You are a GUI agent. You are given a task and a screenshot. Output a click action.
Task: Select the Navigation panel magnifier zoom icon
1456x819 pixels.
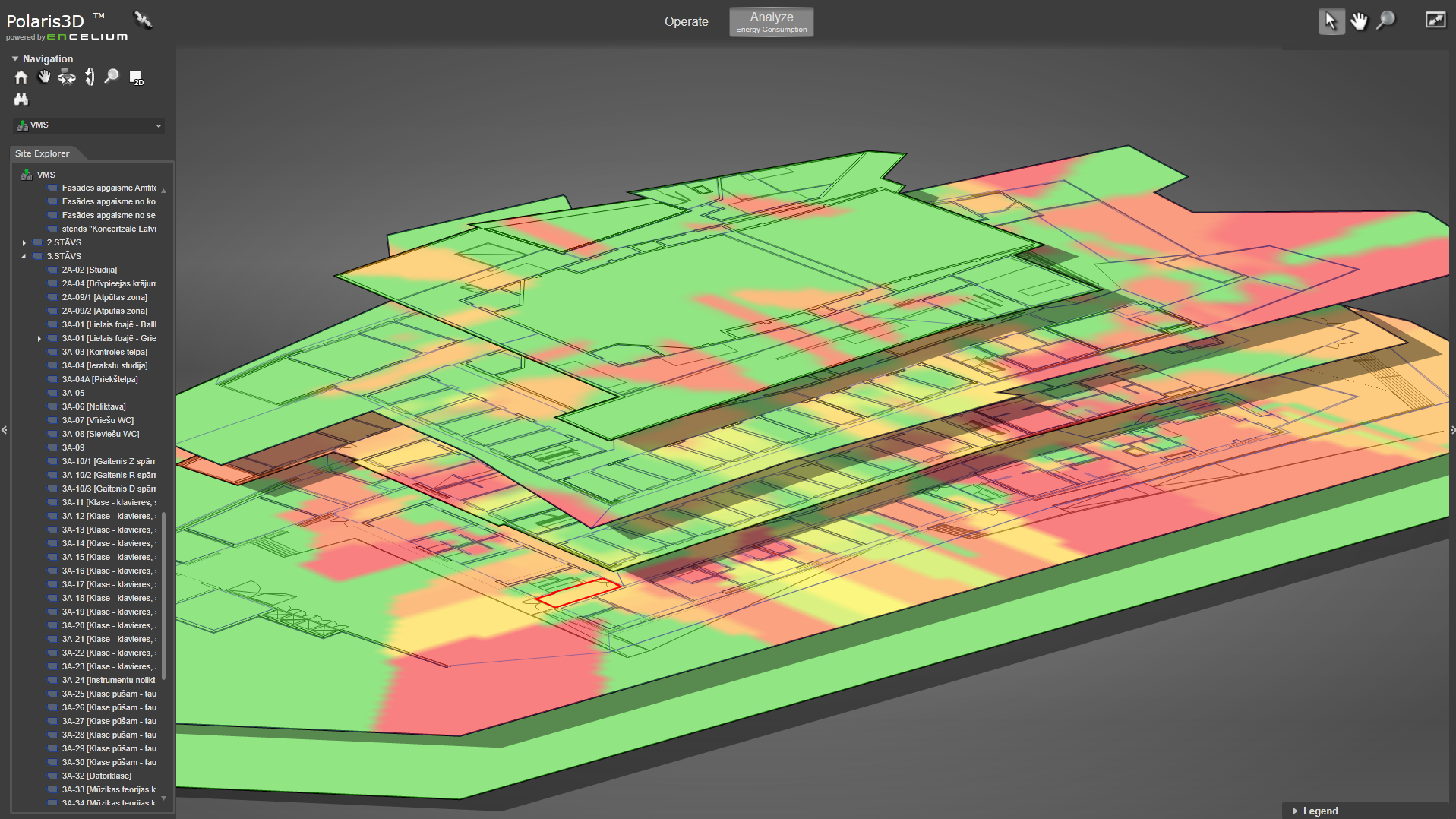[x=112, y=77]
